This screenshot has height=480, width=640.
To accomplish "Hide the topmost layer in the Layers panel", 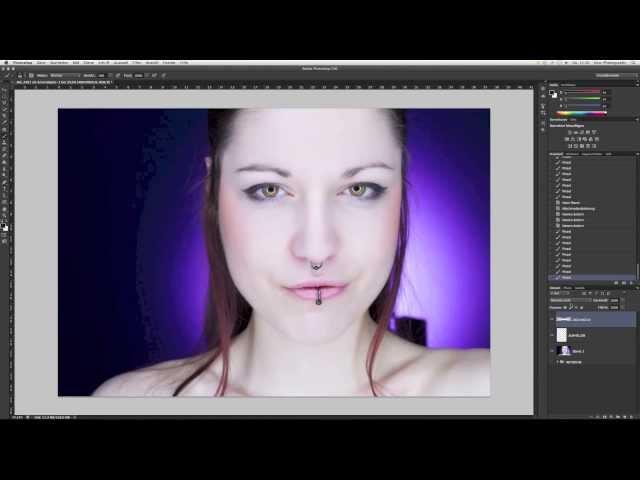I will (x=552, y=320).
